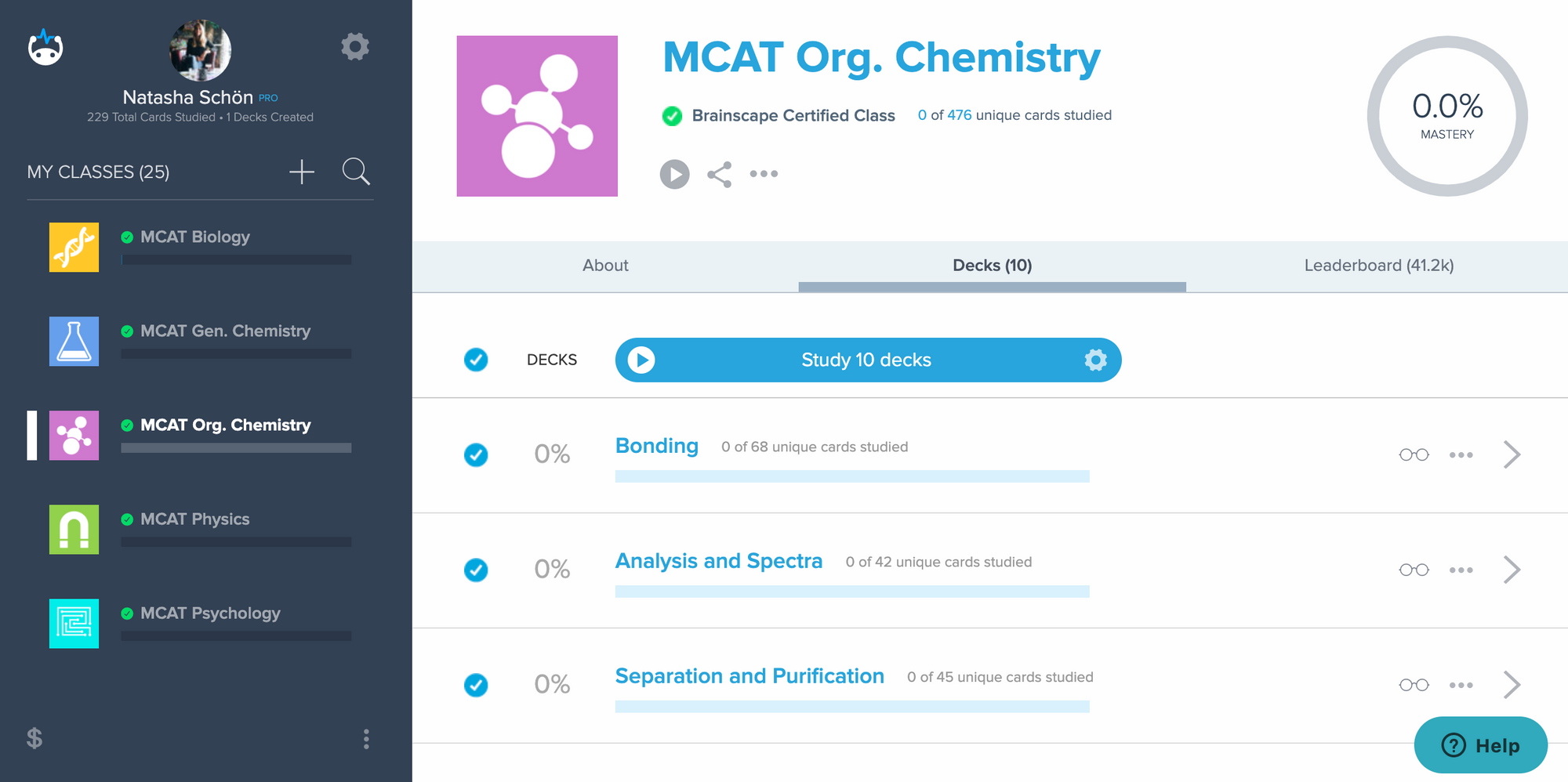
Task: Add a new class with the plus icon
Action: point(301,172)
